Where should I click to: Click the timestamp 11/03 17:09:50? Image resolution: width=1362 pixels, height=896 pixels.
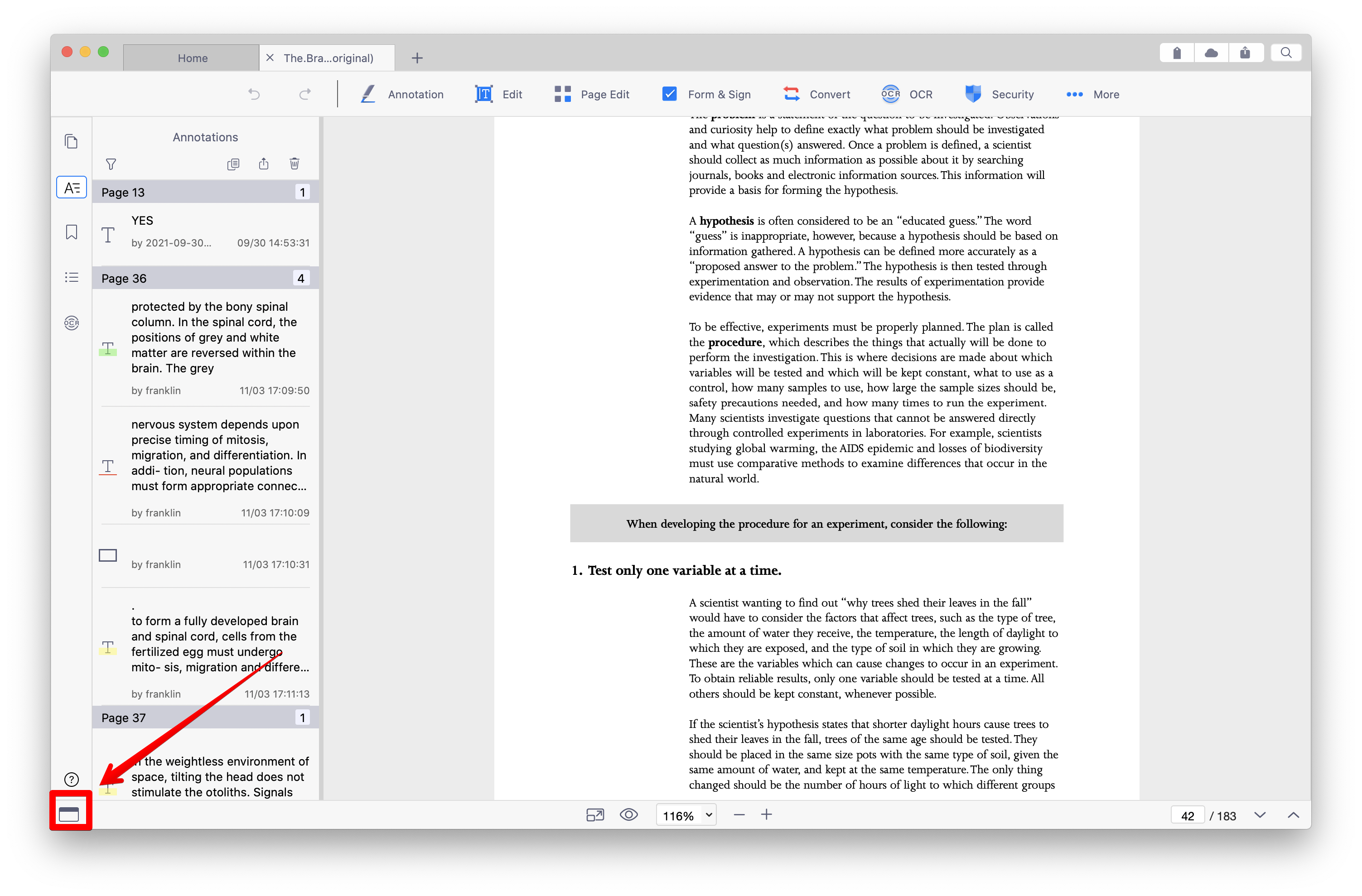coord(274,390)
